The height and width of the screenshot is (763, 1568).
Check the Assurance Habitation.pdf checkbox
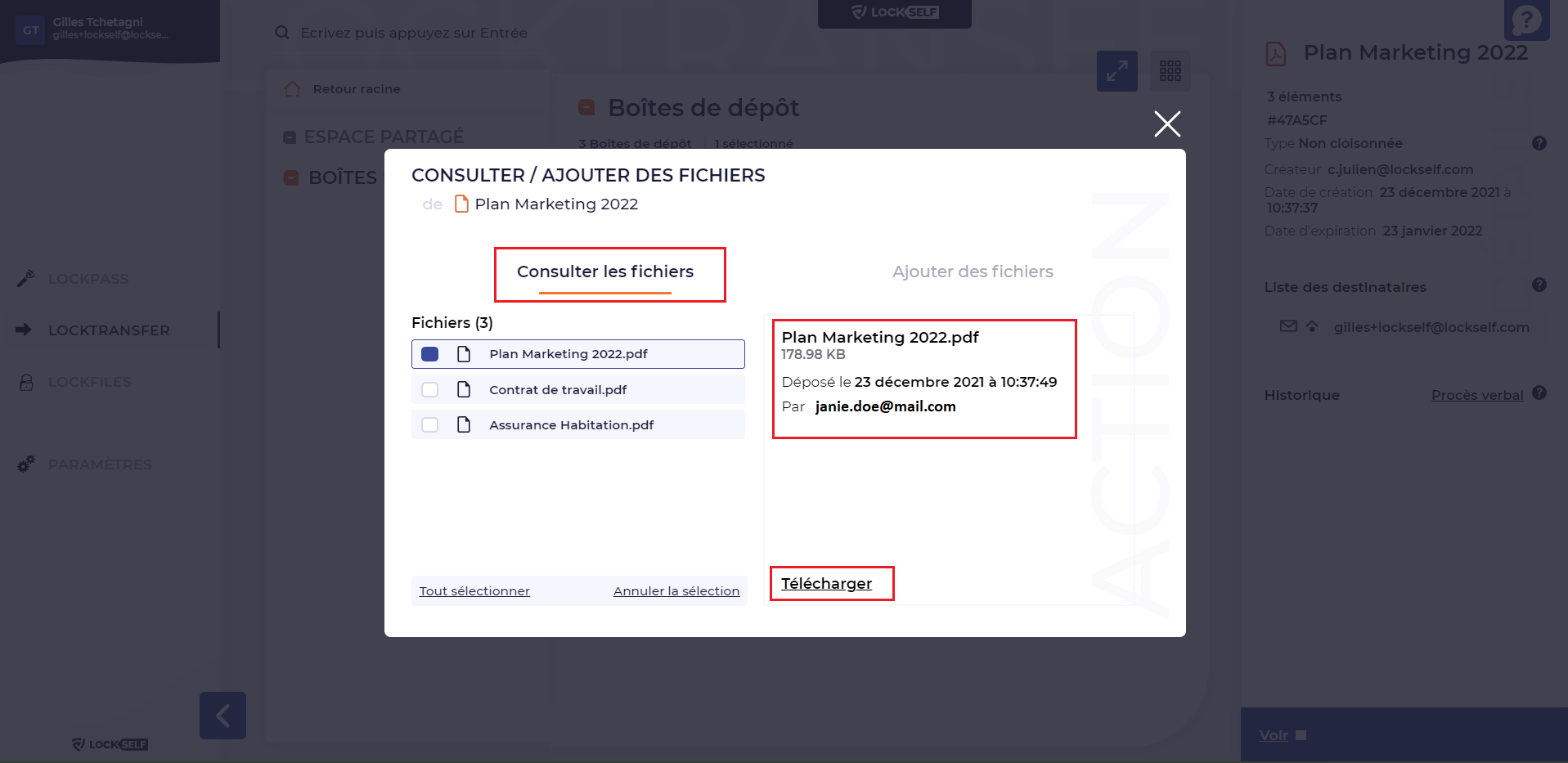(429, 425)
